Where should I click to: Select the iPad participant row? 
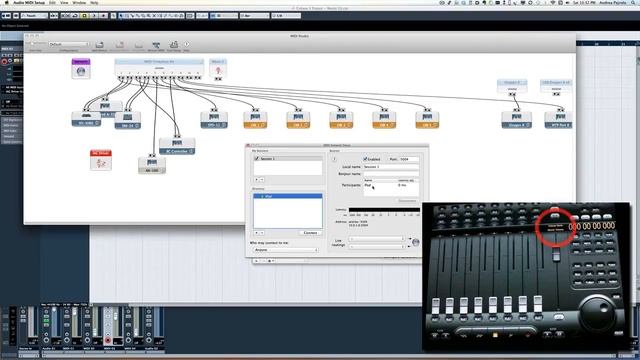pos(391,185)
